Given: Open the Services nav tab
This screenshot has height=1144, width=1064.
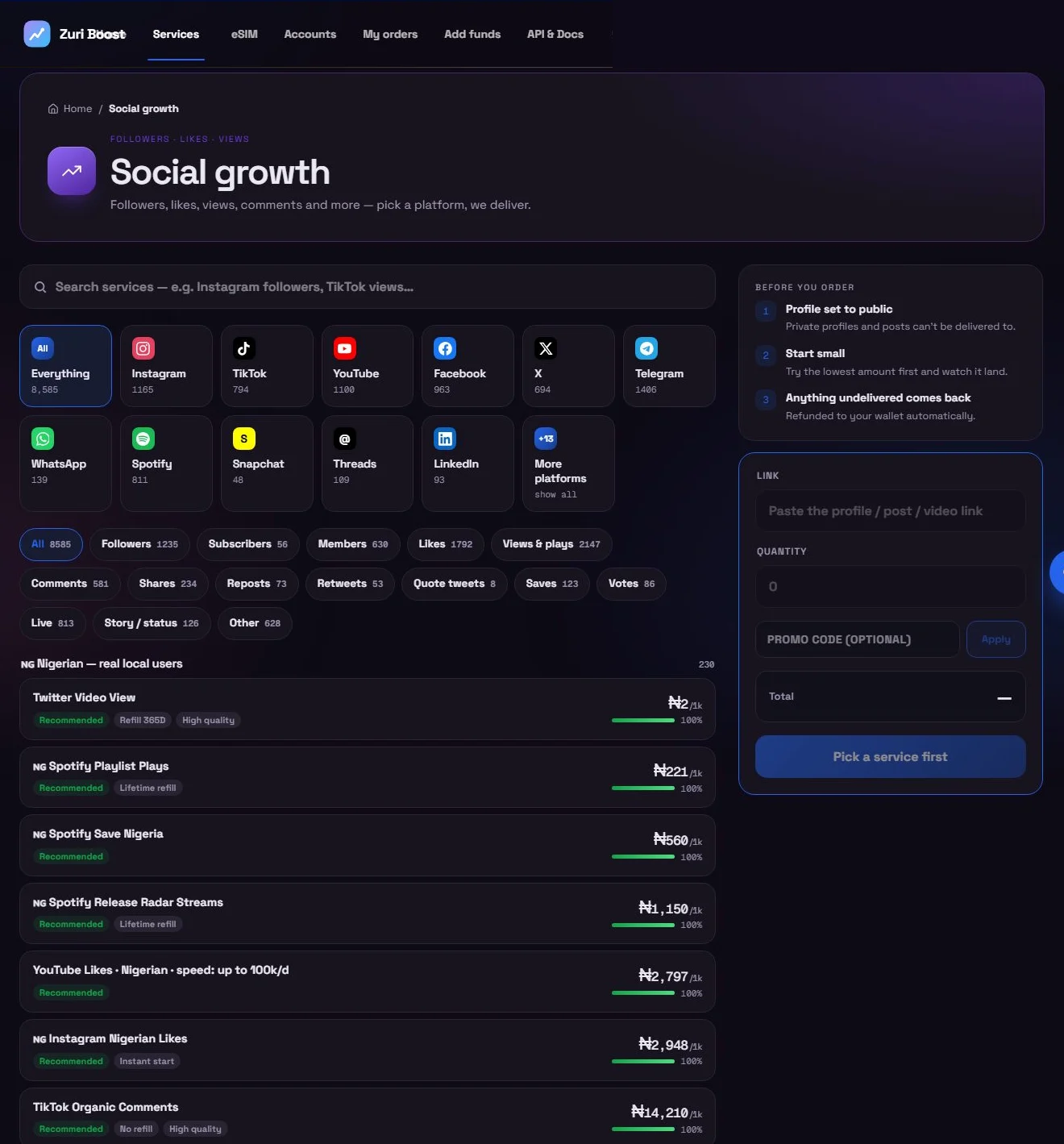Looking at the screenshot, I should point(176,34).
